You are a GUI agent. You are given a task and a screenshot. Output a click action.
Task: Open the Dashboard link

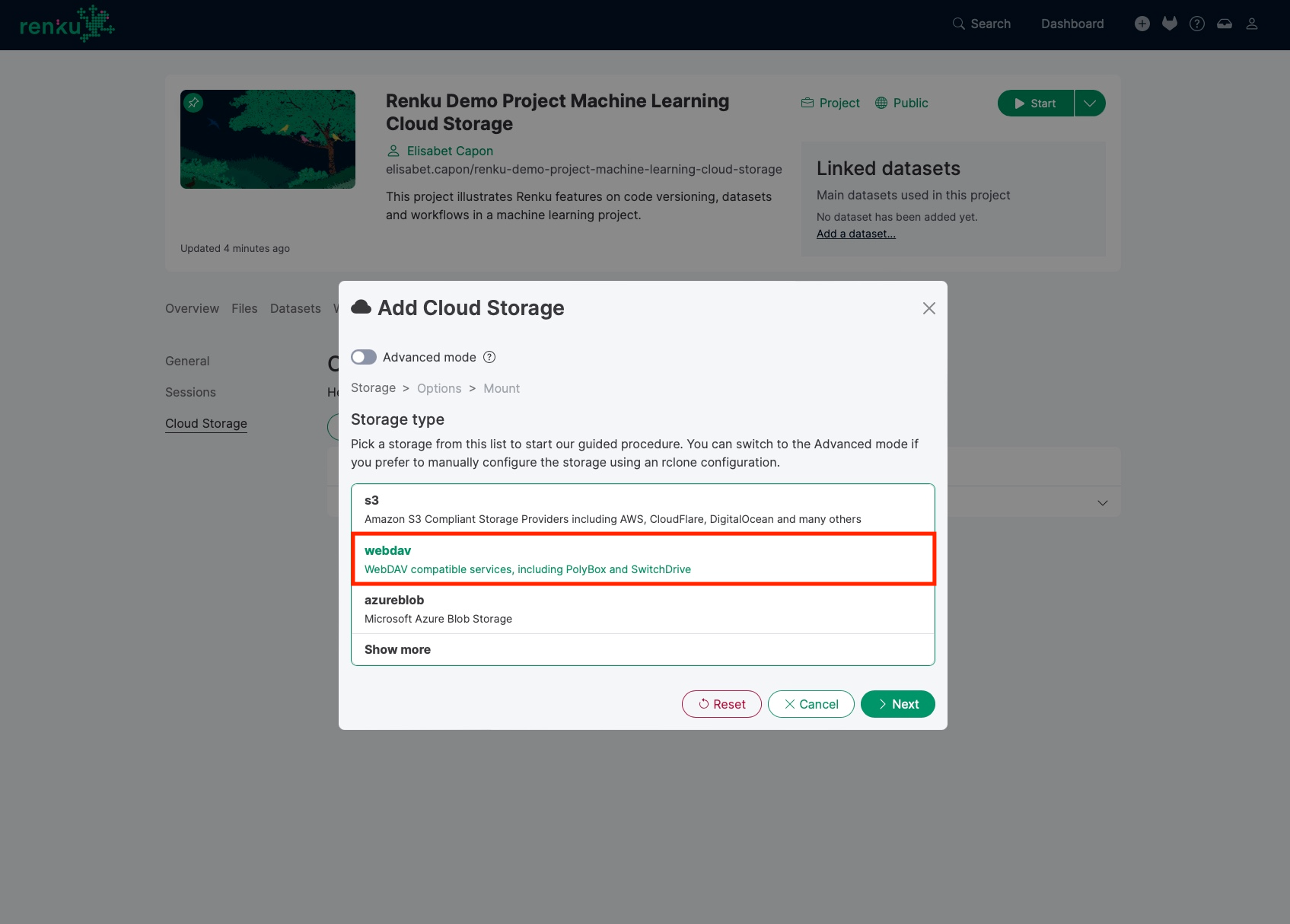pyautogui.click(x=1072, y=24)
